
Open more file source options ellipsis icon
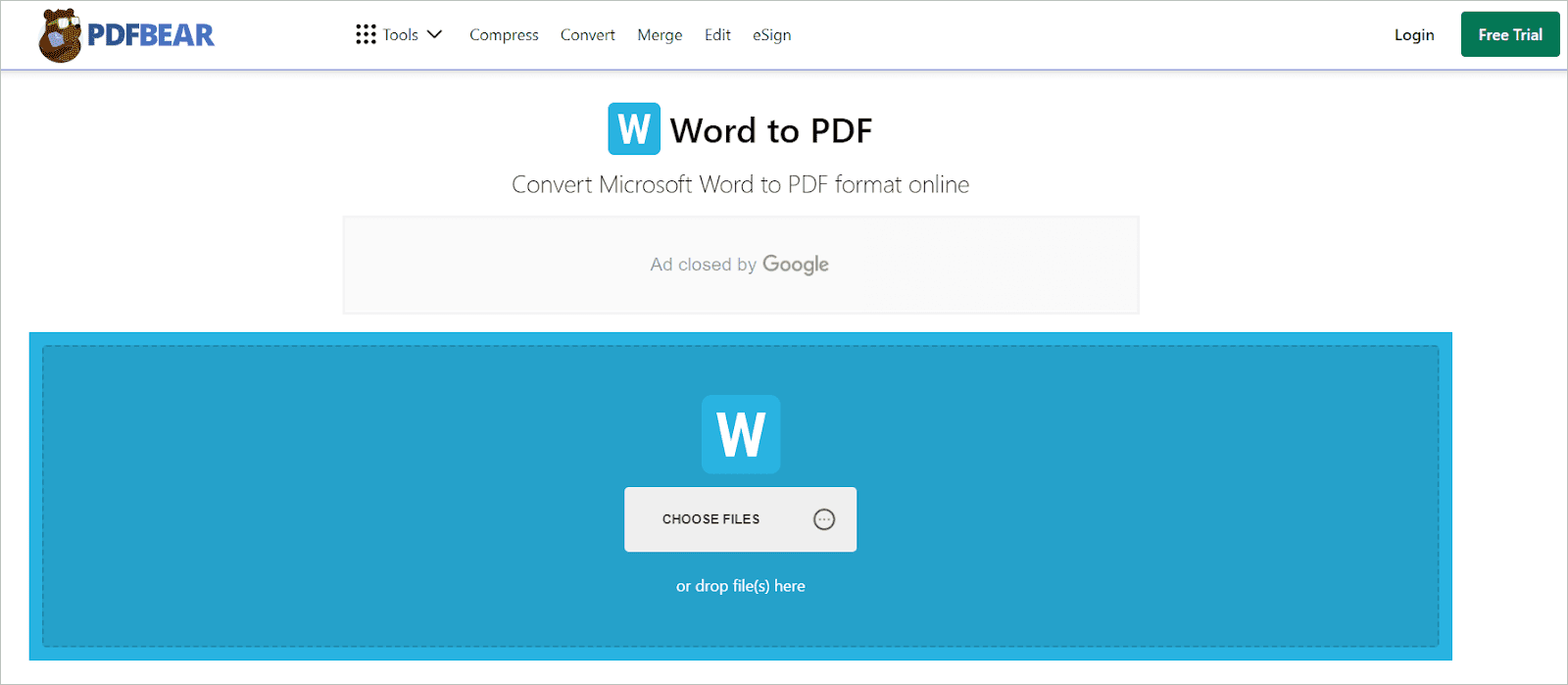824,519
